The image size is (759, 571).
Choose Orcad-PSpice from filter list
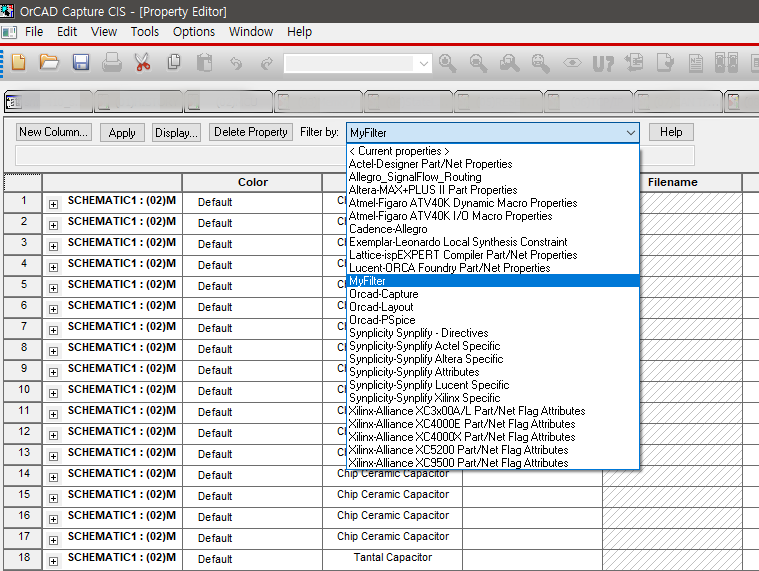[x=493, y=320]
